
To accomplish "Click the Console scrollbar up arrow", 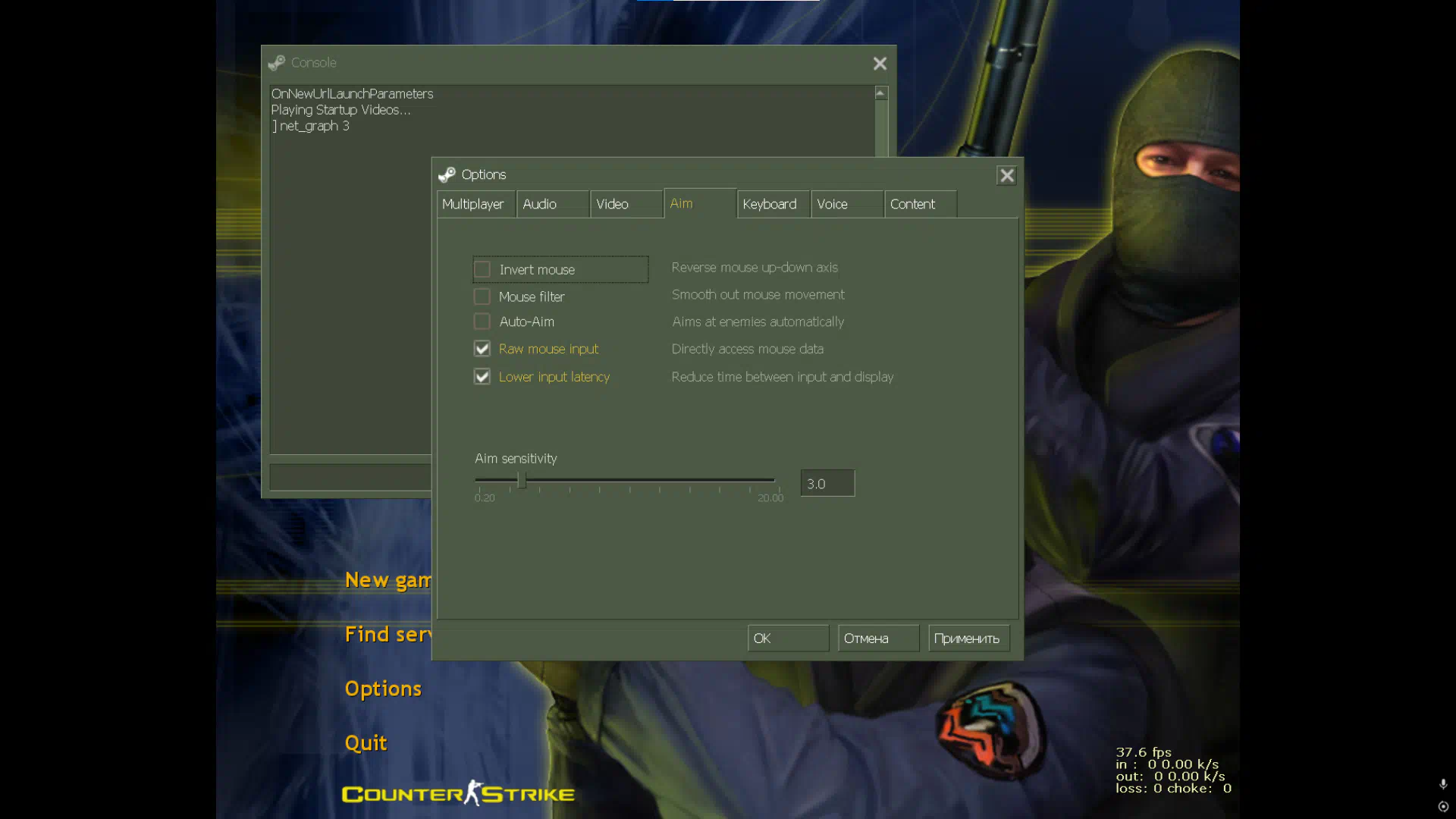I will pos(880,93).
